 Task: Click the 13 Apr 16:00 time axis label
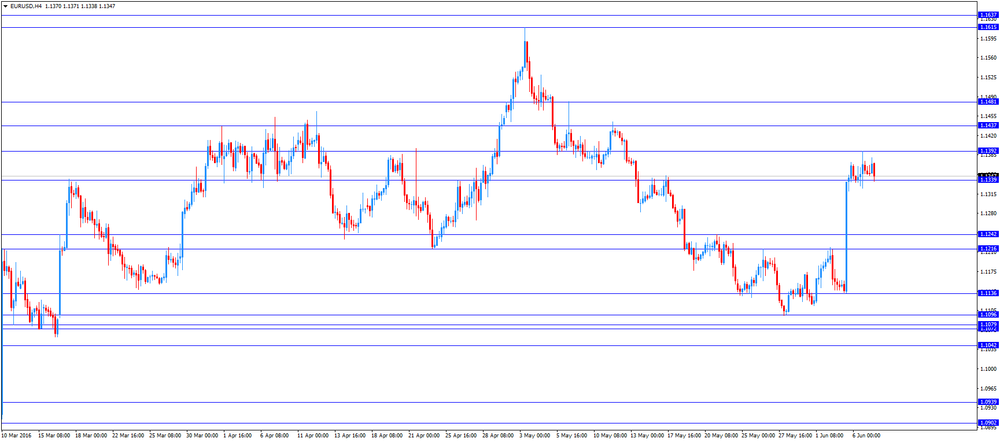(x=349, y=437)
